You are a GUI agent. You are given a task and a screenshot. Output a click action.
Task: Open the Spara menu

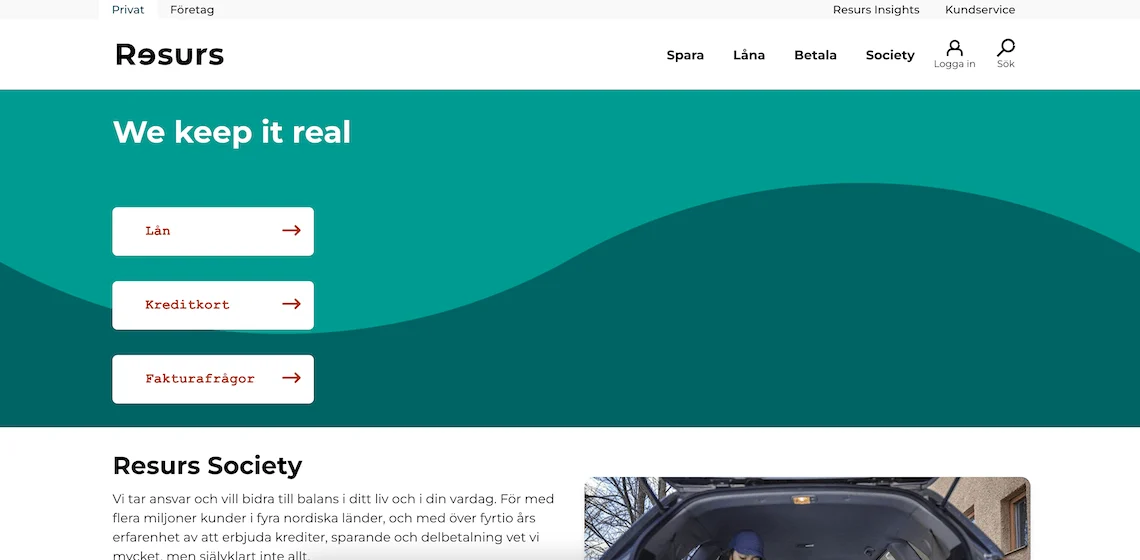click(x=685, y=55)
